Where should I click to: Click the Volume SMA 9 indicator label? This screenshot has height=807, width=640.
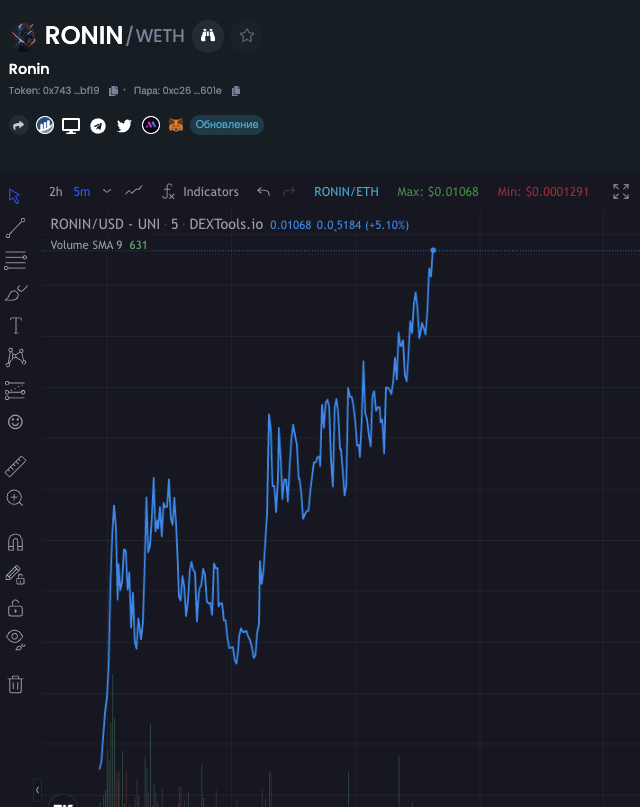[x=86, y=245]
